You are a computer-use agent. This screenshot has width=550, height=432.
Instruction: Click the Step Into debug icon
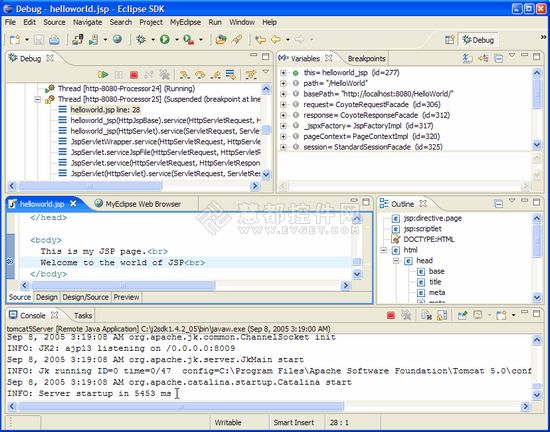(184, 75)
